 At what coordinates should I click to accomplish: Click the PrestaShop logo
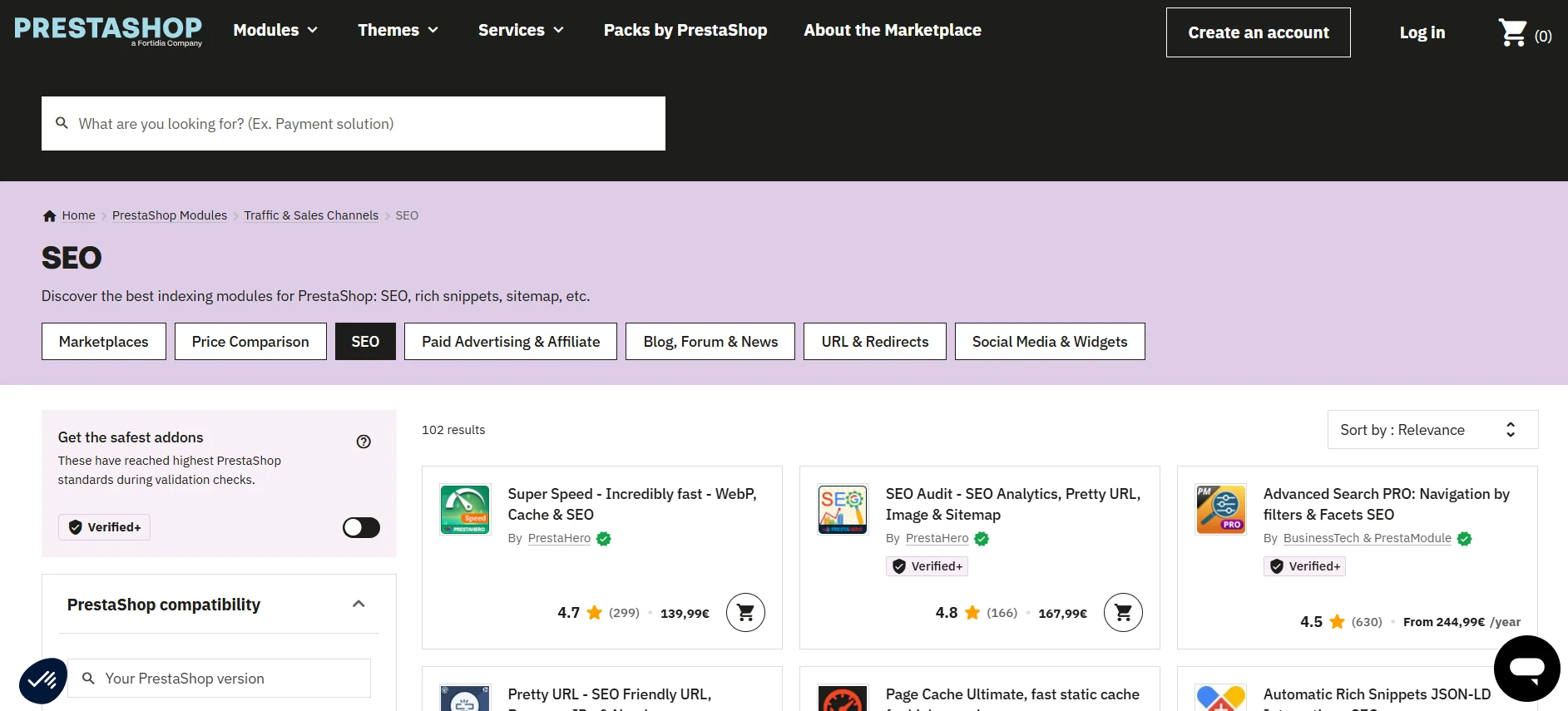[x=108, y=30]
